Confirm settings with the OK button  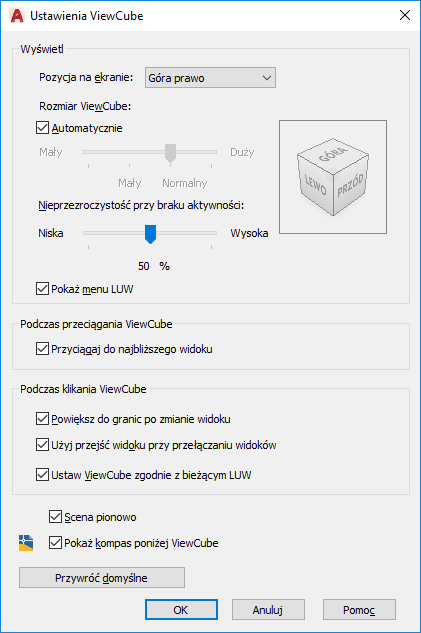[181, 610]
